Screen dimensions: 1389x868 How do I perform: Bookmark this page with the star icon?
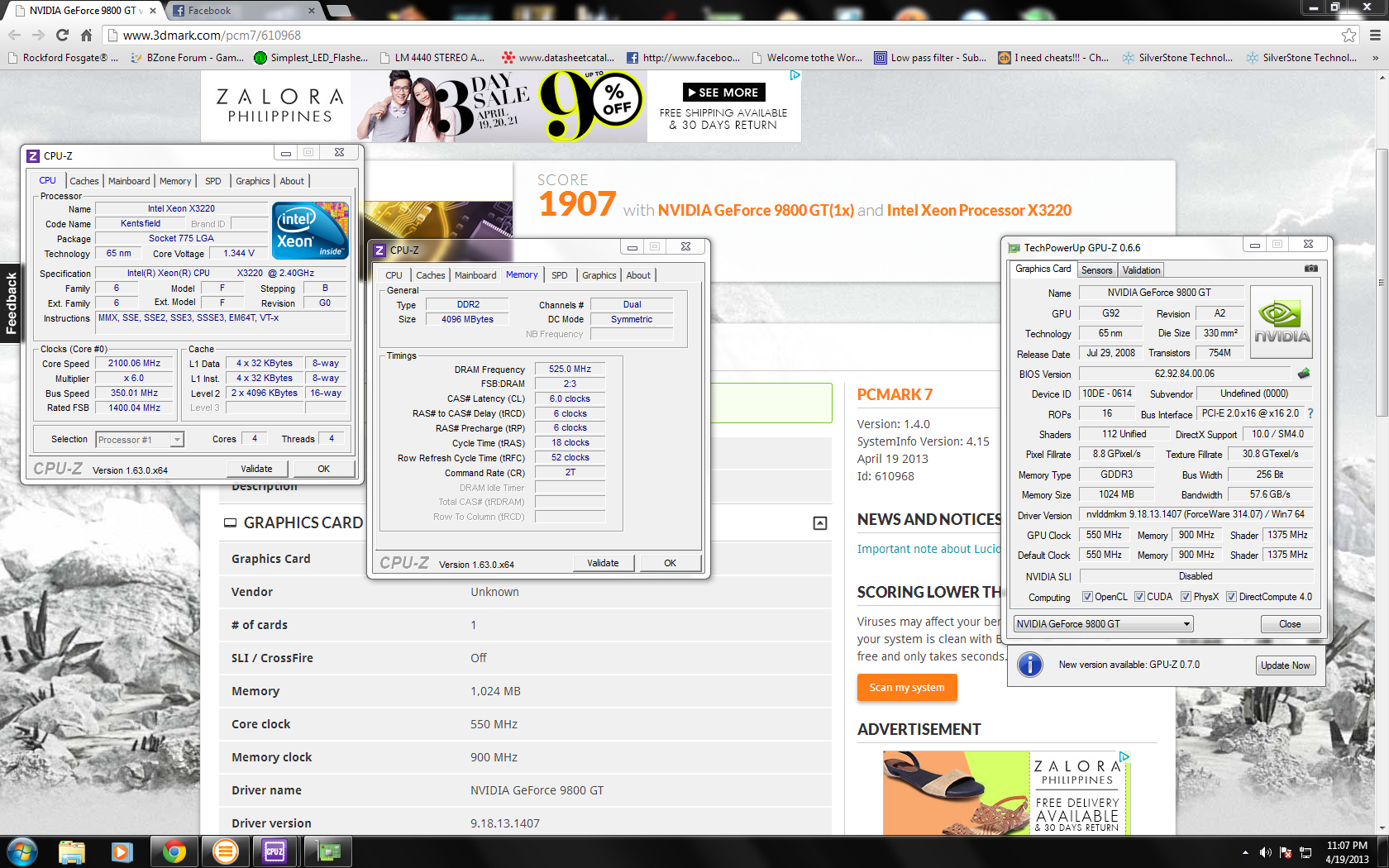1348,35
